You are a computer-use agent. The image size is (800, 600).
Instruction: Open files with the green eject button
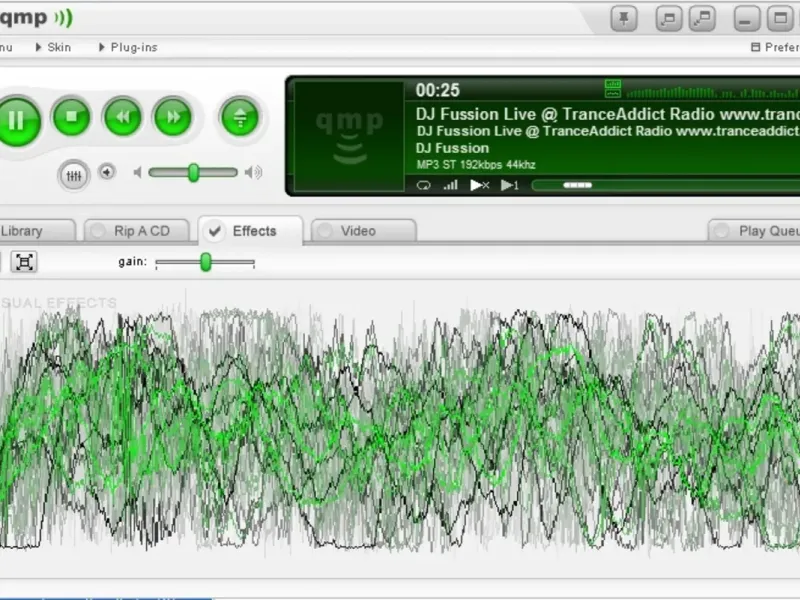pyautogui.click(x=240, y=117)
